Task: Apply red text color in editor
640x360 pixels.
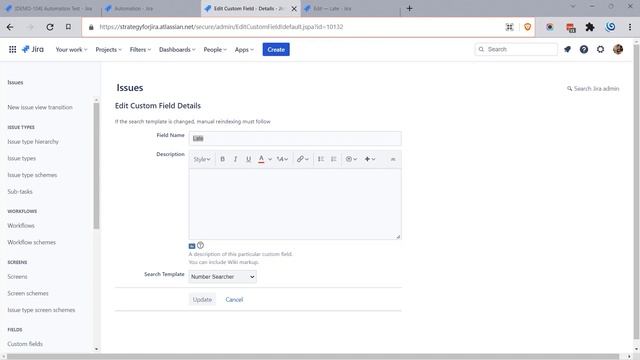Action: point(261,159)
